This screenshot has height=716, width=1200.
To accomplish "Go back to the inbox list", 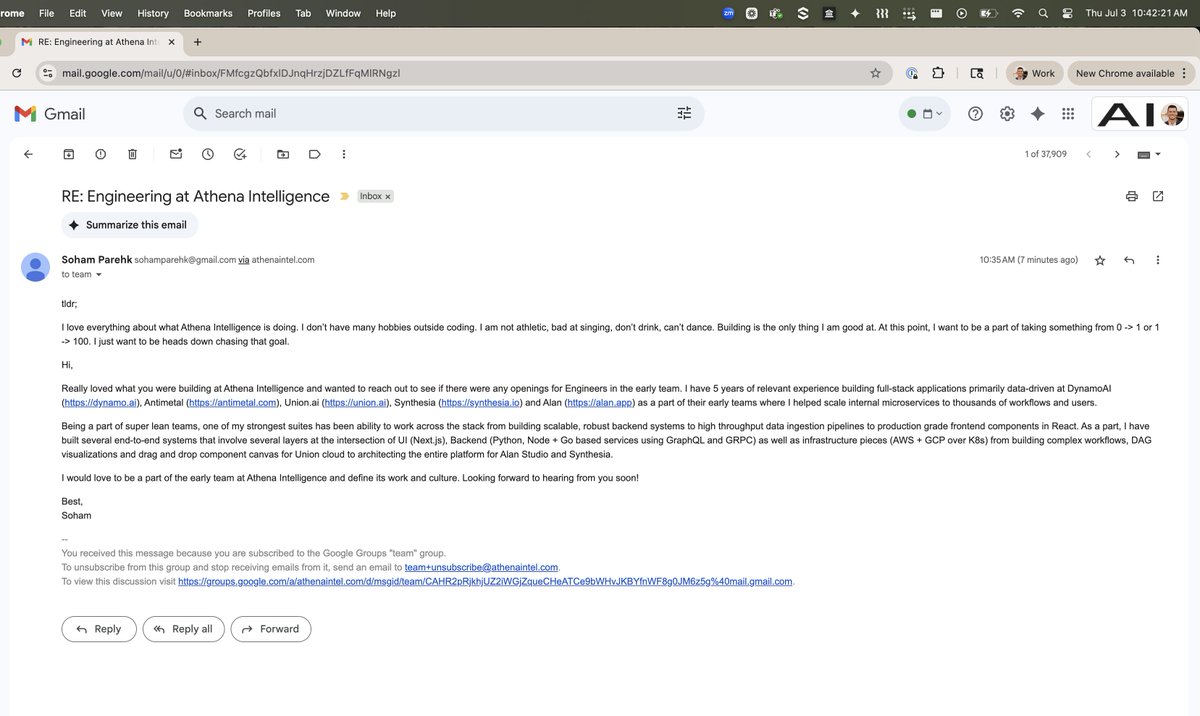I will (28, 154).
